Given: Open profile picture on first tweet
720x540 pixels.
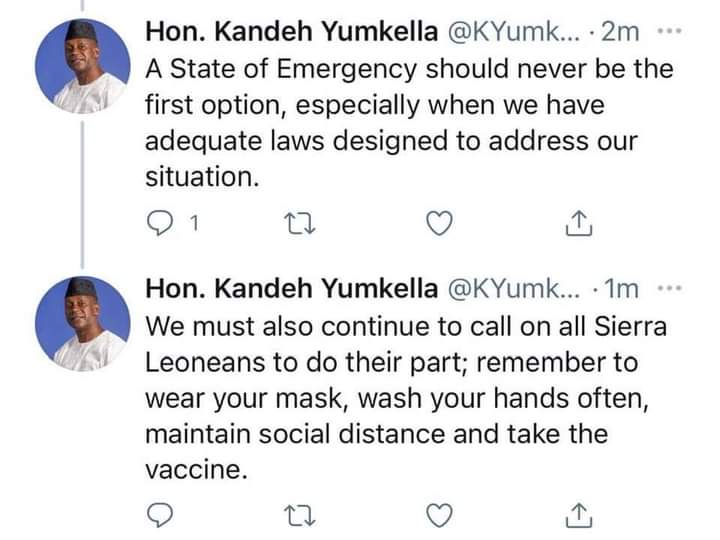Looking at the screenshot, I should click(x=81, y=66).
